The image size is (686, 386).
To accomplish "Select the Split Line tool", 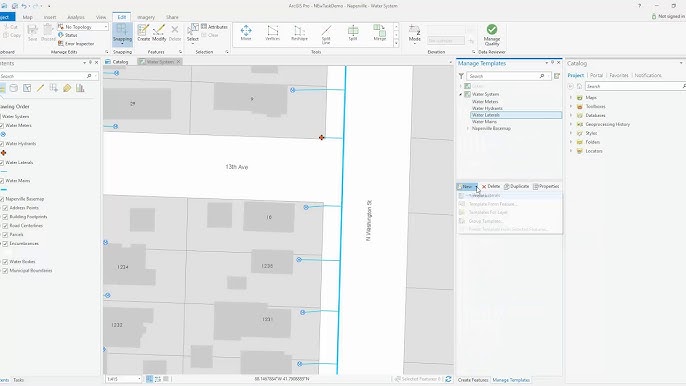I will (326, 35).
